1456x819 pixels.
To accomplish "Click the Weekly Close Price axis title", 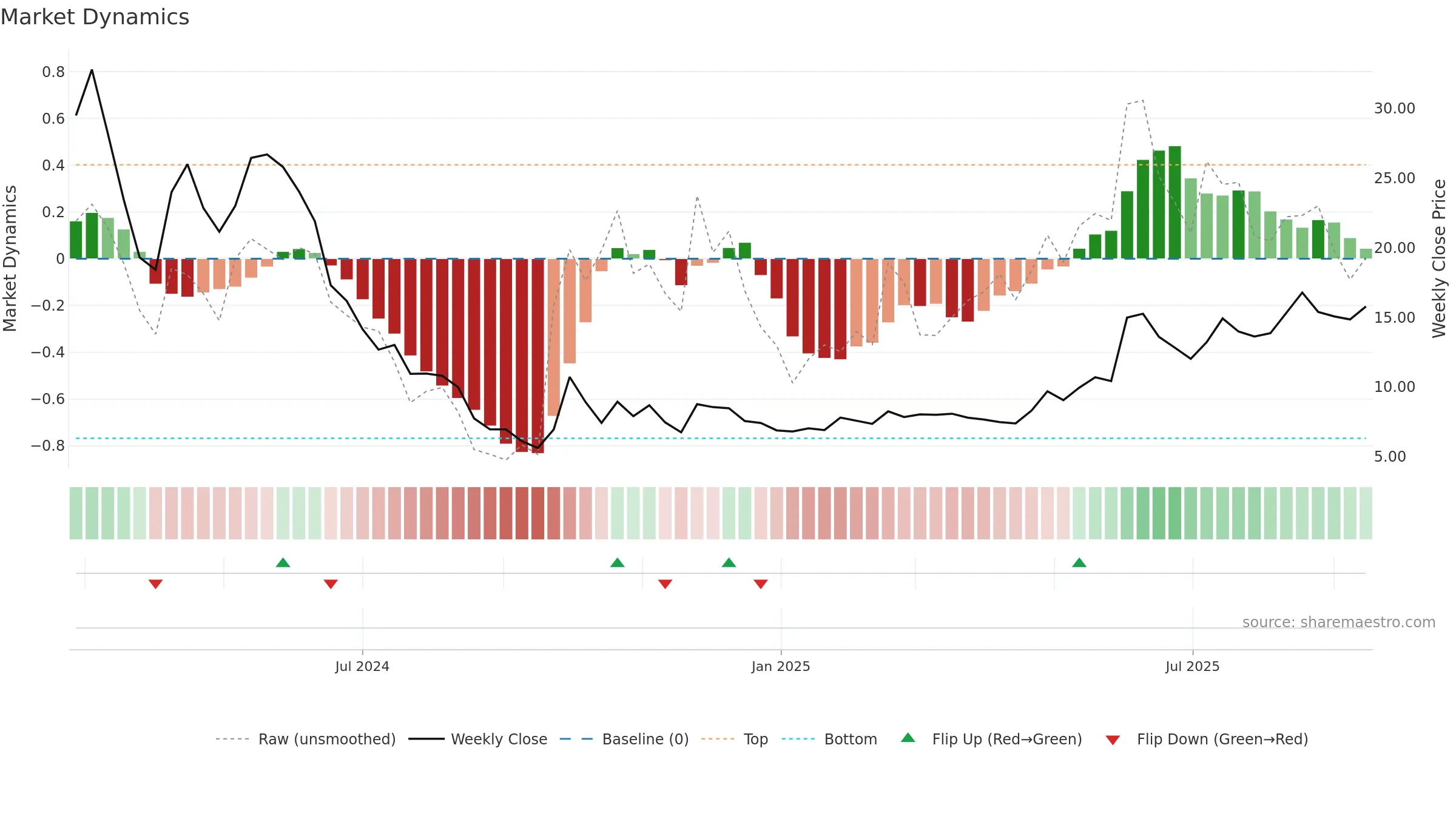I will (1439, 258).
